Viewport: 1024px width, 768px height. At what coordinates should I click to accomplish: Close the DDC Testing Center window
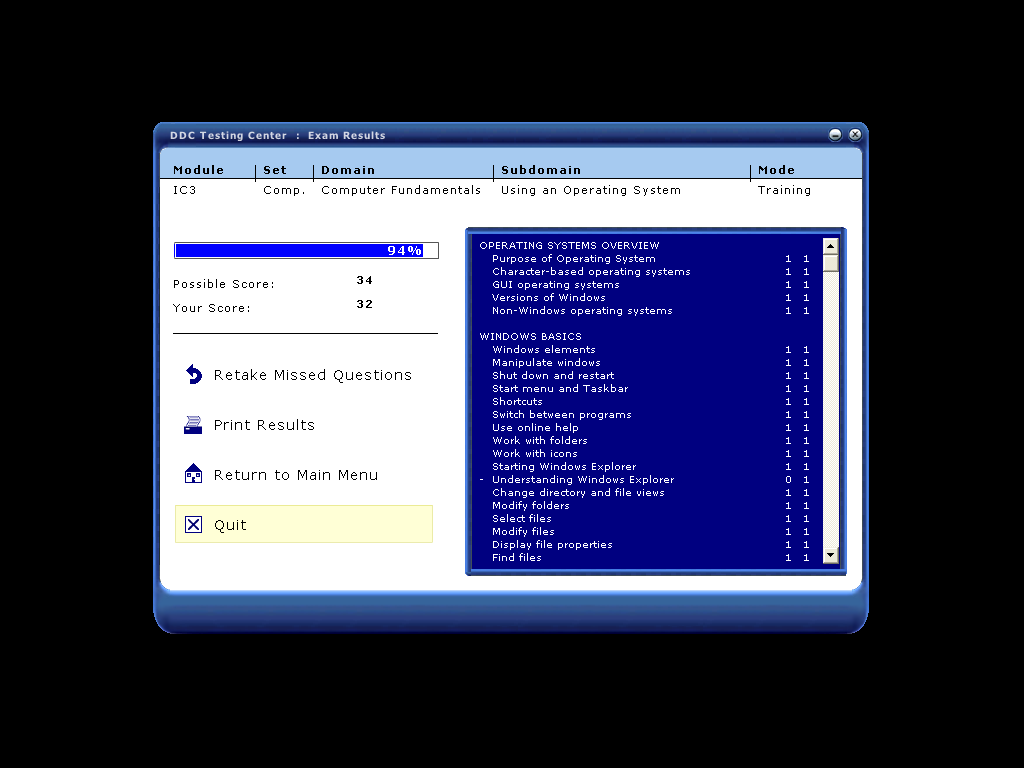[x=855, y=135]
